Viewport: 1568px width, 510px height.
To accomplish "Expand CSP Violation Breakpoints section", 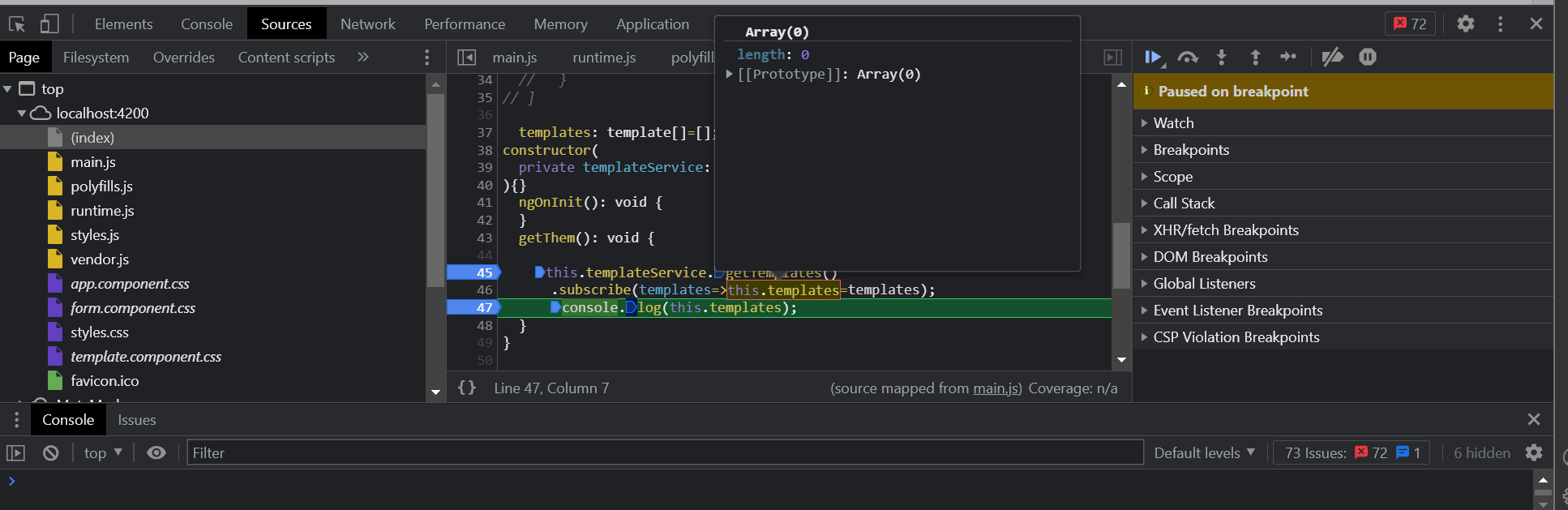I will 1343,336.
